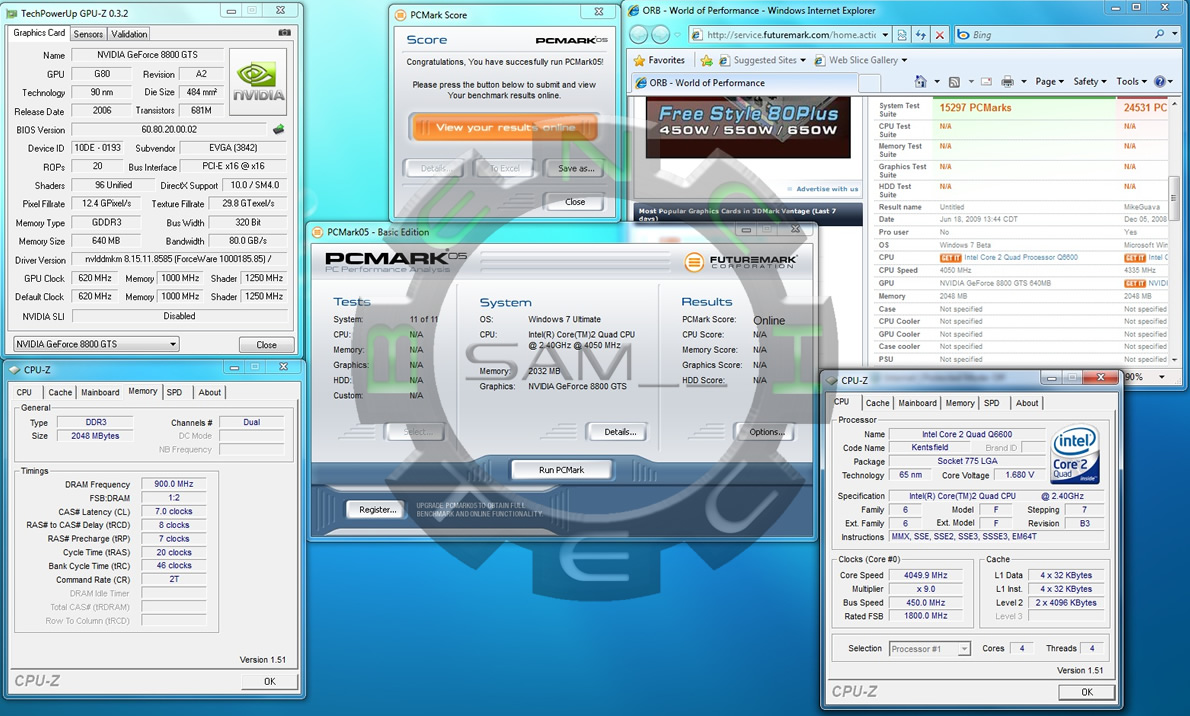Select Cache tab in right CPU-Z window
The height and width of the screenshot is (716, 1190).
click(877, 403)
